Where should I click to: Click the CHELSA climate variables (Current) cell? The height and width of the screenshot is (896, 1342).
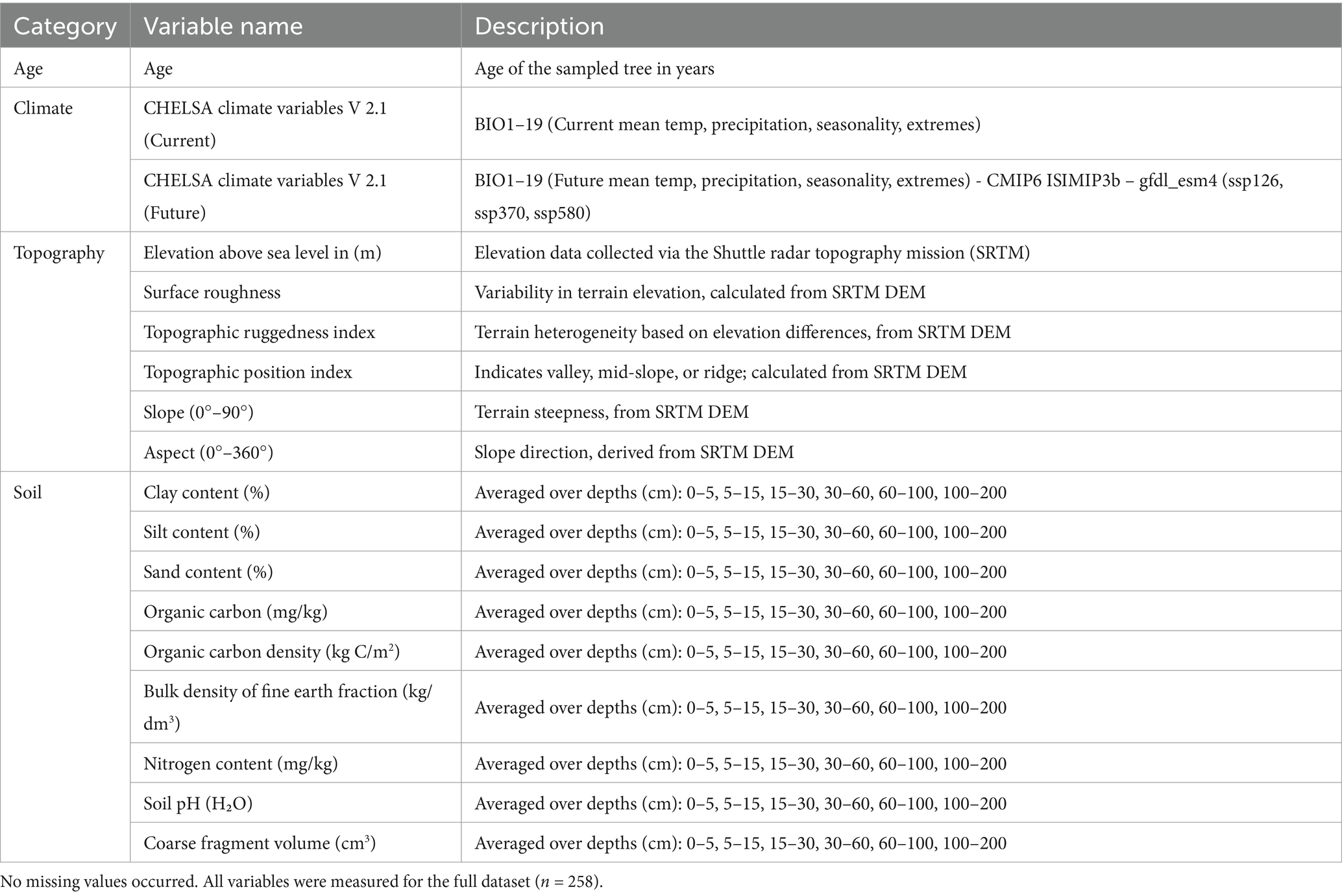point(265,124)
